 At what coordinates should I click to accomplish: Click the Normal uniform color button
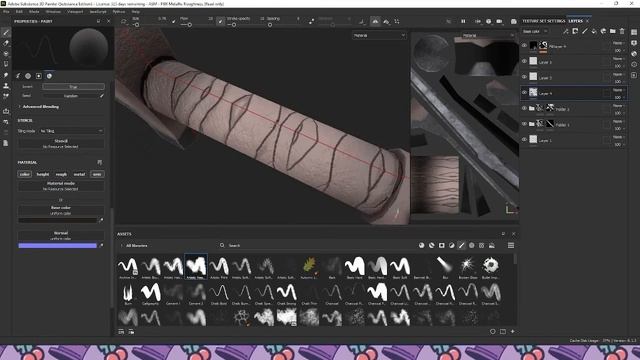coord(61,236)
